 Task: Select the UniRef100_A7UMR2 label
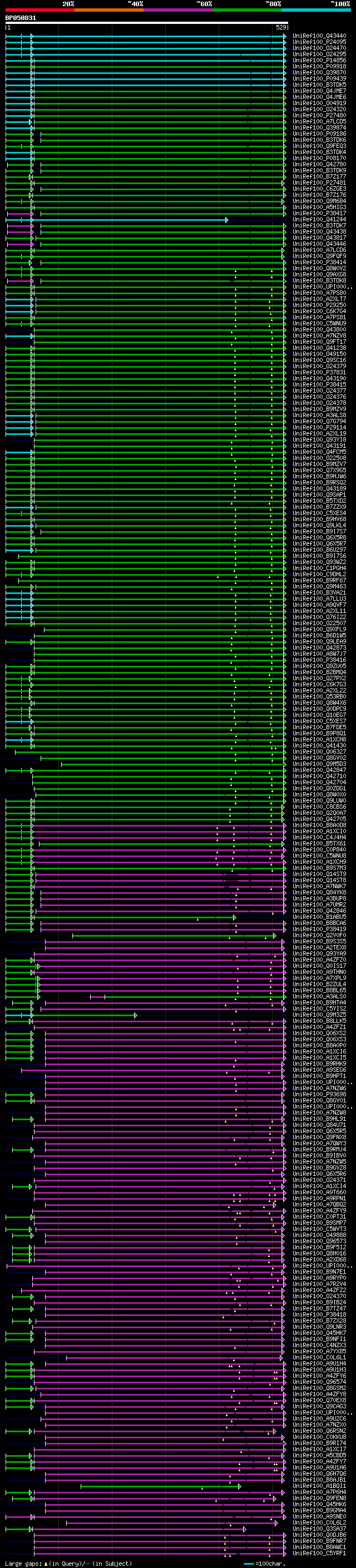tap(319, 904)
